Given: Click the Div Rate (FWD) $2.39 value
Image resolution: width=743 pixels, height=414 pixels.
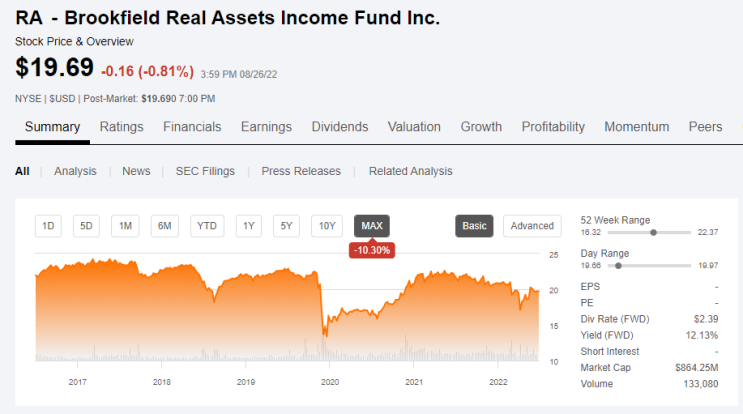Looking at the screenshot, I should tap(706, 319).
